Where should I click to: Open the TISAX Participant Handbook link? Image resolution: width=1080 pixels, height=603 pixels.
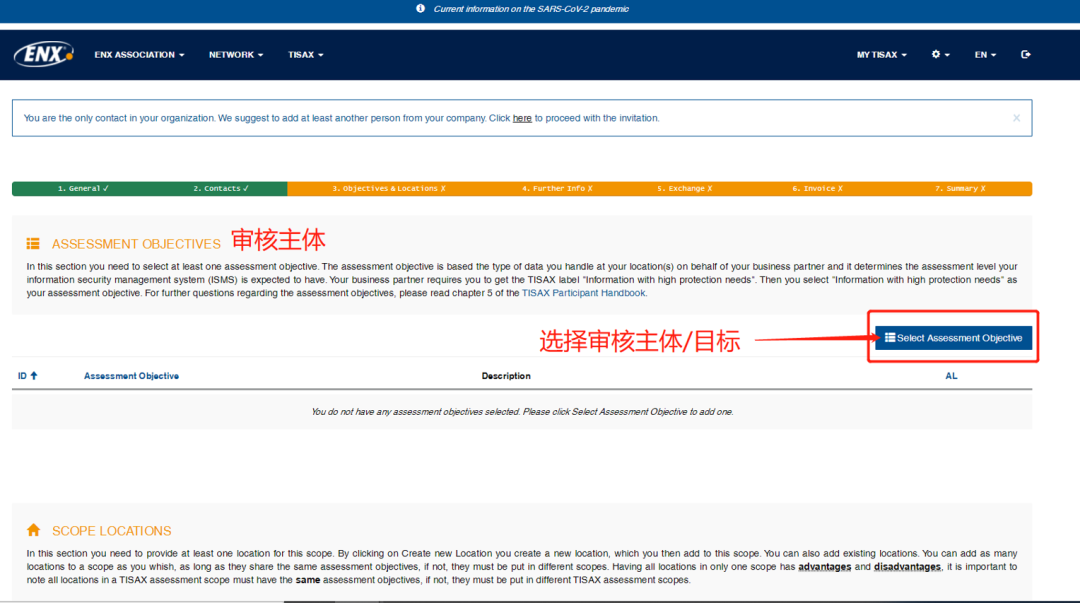[x=583, y=293]
